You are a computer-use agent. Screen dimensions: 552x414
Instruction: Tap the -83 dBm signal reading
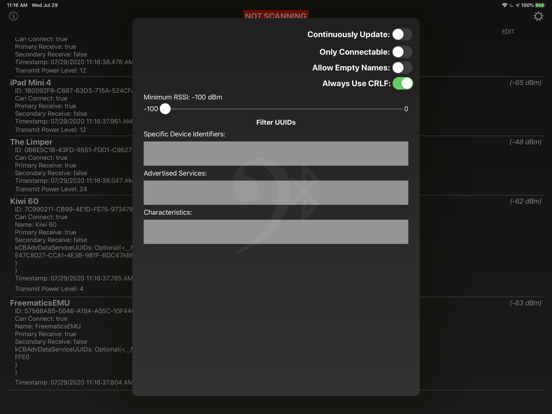tap(525, 303)
